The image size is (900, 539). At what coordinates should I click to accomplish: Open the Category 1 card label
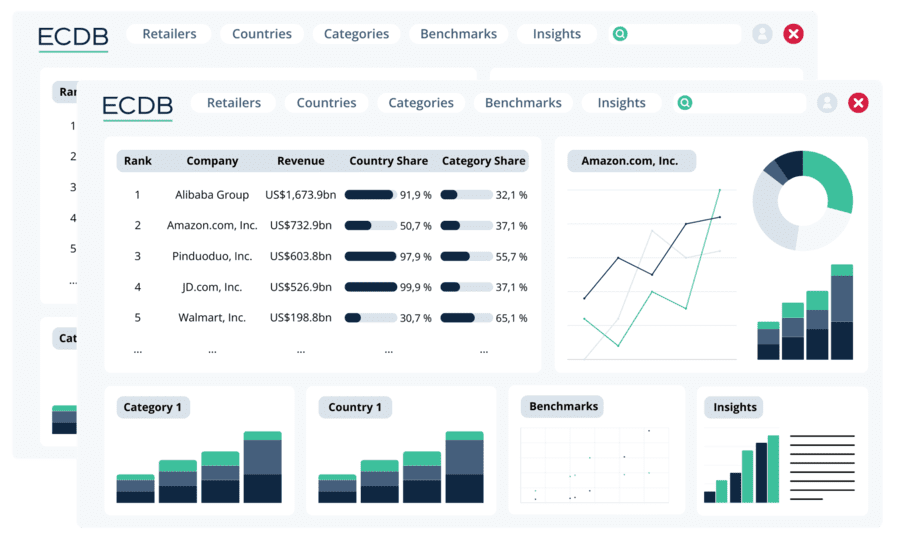(x=153, y=407)
